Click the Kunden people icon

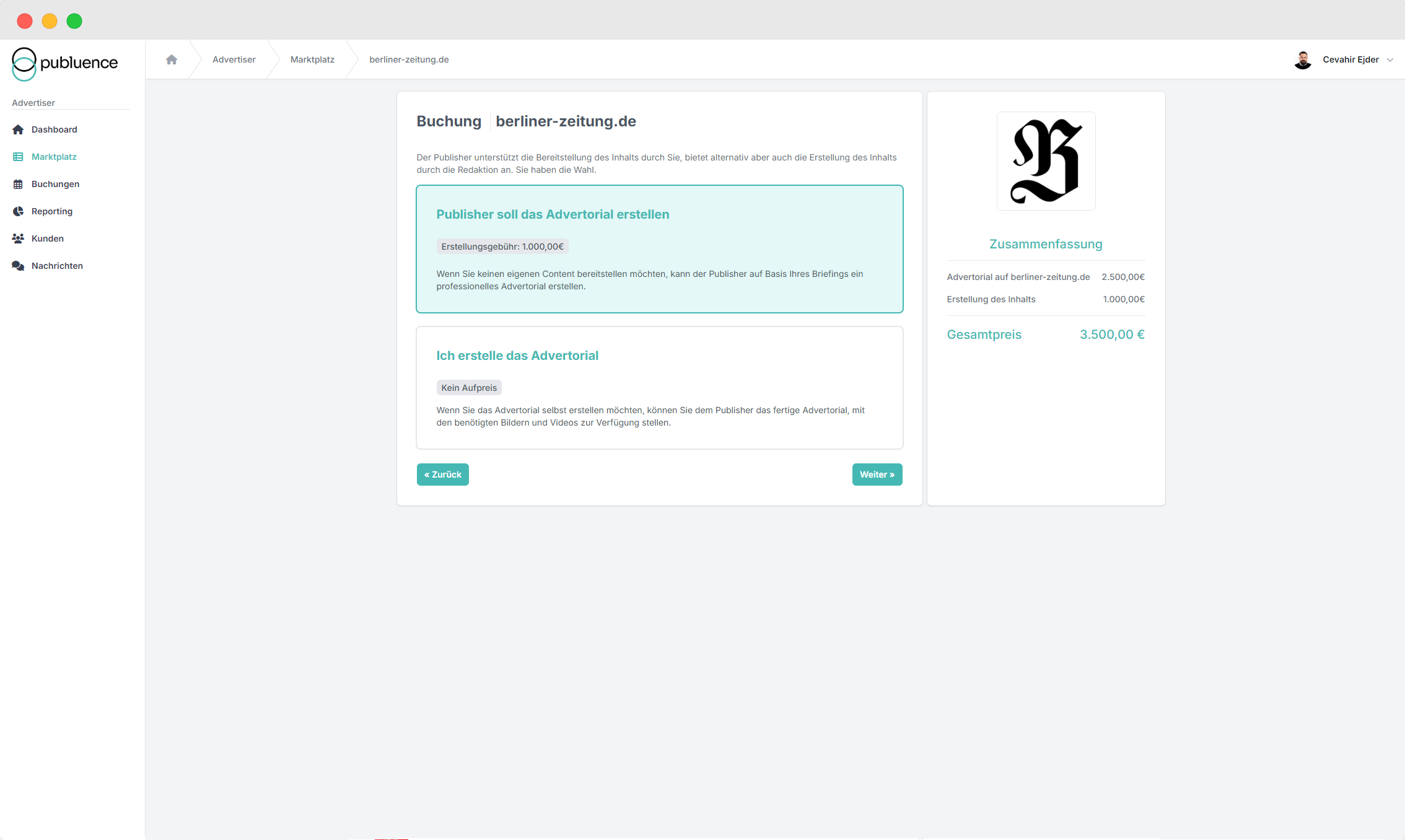pos(18,238)
